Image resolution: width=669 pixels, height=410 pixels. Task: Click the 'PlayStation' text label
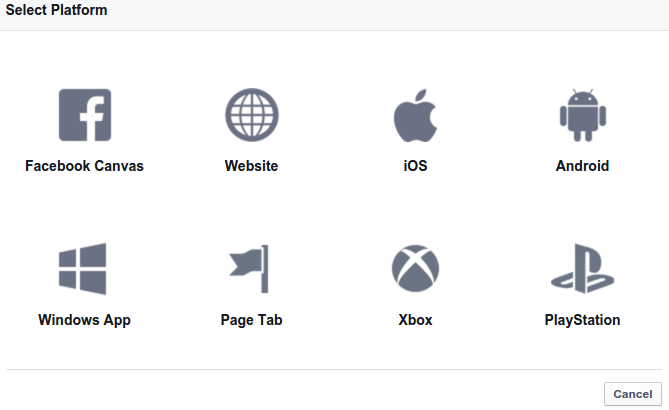(x=582, y=320)
